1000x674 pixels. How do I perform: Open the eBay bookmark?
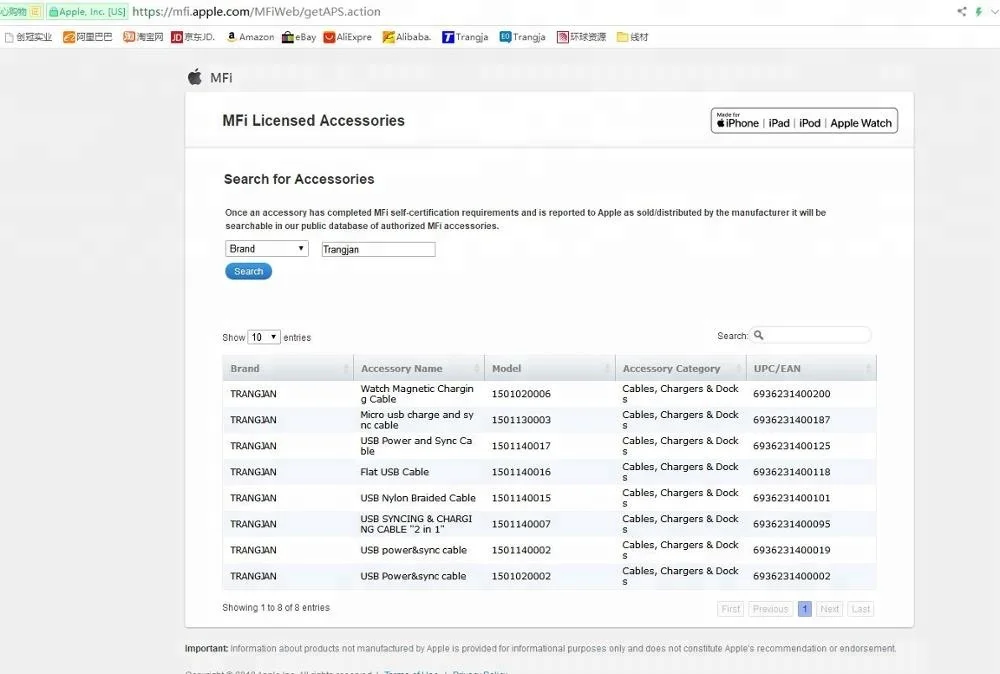299,37
